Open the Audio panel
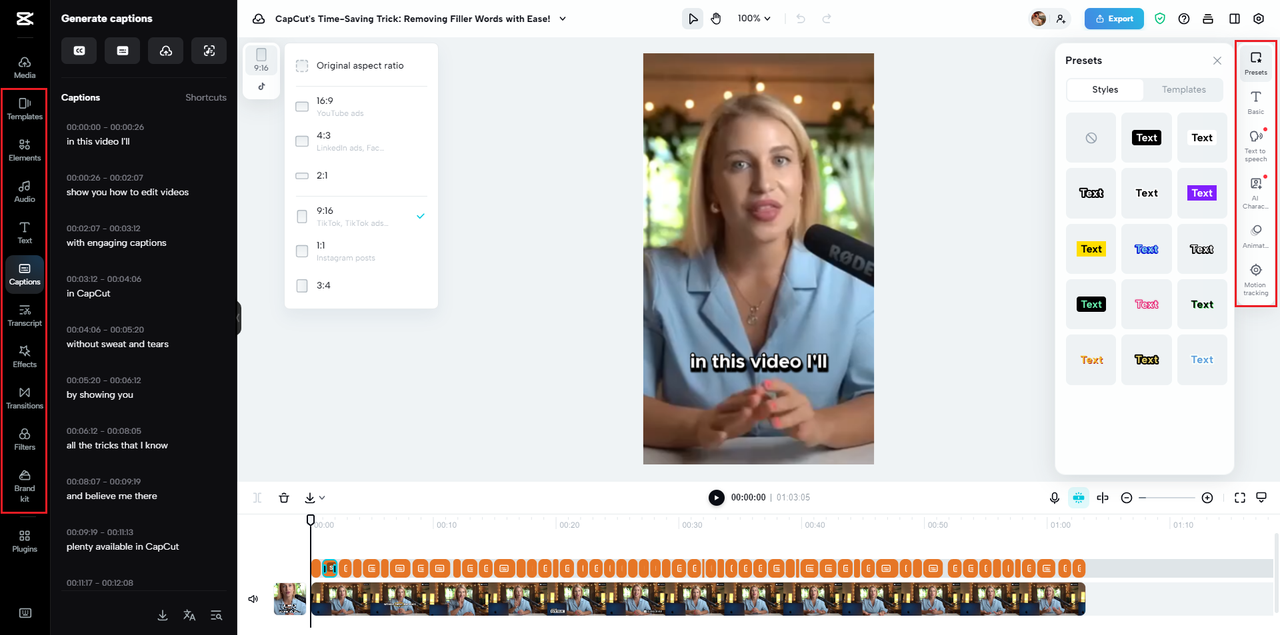 click(25, 191)
